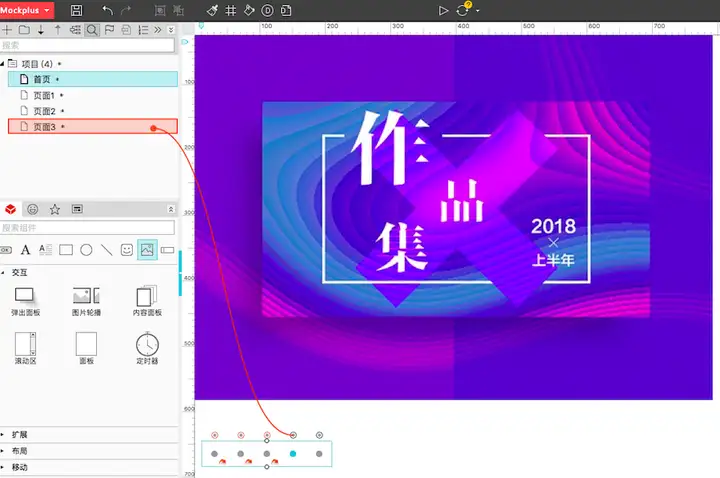The width and height of the screenshot is (720, 478).
Task: Click the 作品集 2018 carousel image
Action: point(454,217)
